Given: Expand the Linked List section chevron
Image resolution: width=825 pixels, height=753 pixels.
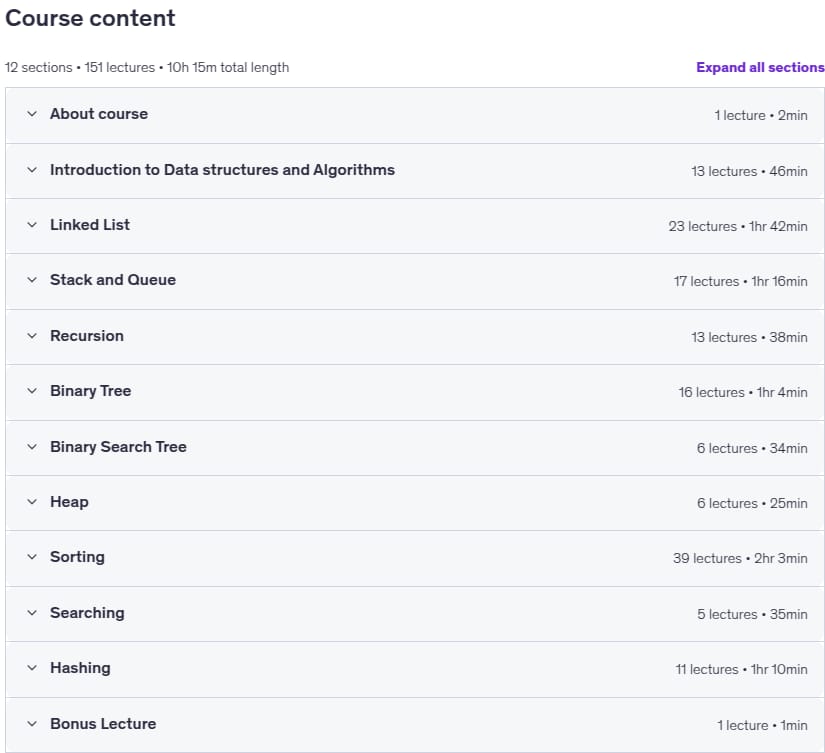Looking at the screenshot, I should [x=32, y=225].
